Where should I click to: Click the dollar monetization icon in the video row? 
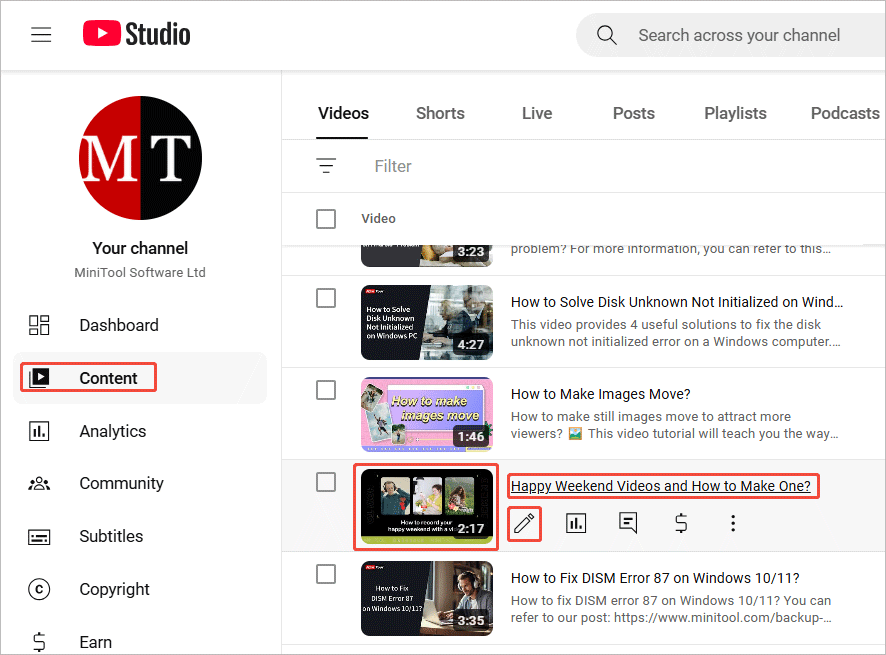pos(680,523)
